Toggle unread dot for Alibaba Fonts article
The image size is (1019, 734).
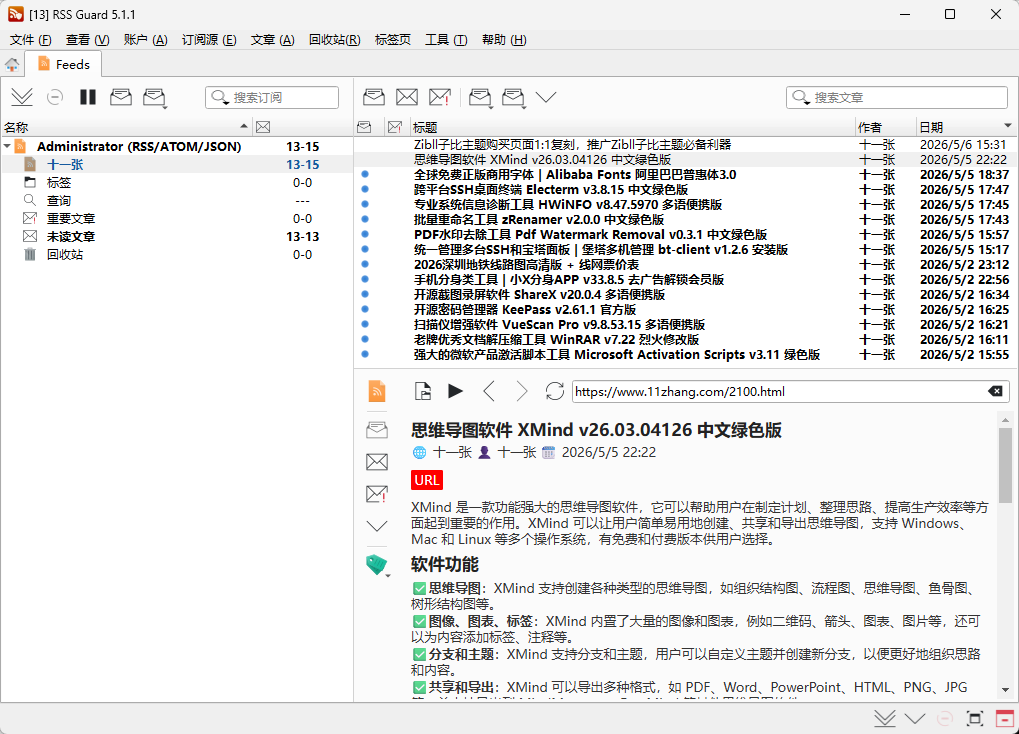coord(365,174)
